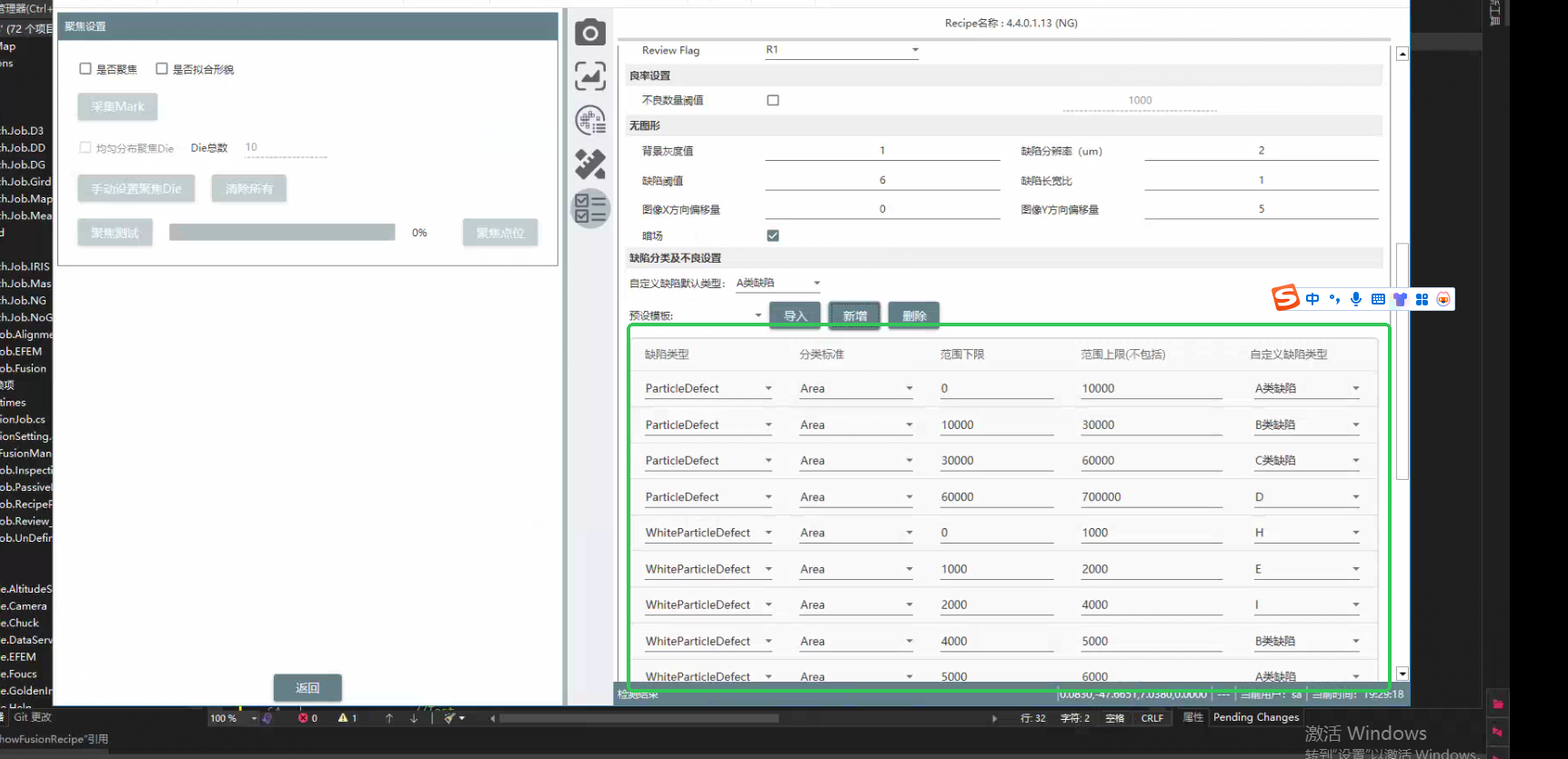The image size is (1568, 759).
Task: Select the checklist settings icon
Action: point(590,208)
